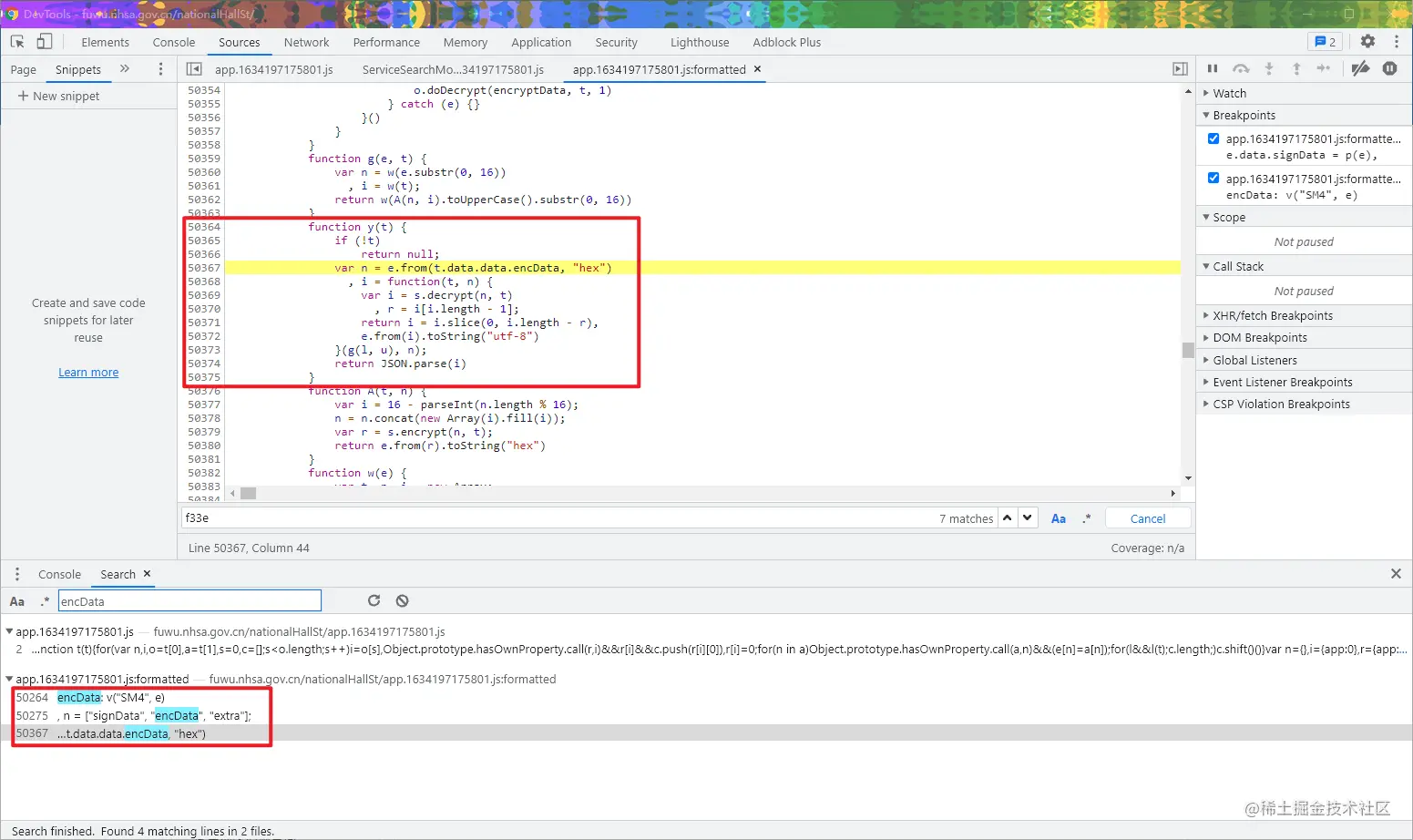This screenshot has width=1413, height=840.
Task: Toggle match case in the Search drawer
Action: (x=17, y=601)
